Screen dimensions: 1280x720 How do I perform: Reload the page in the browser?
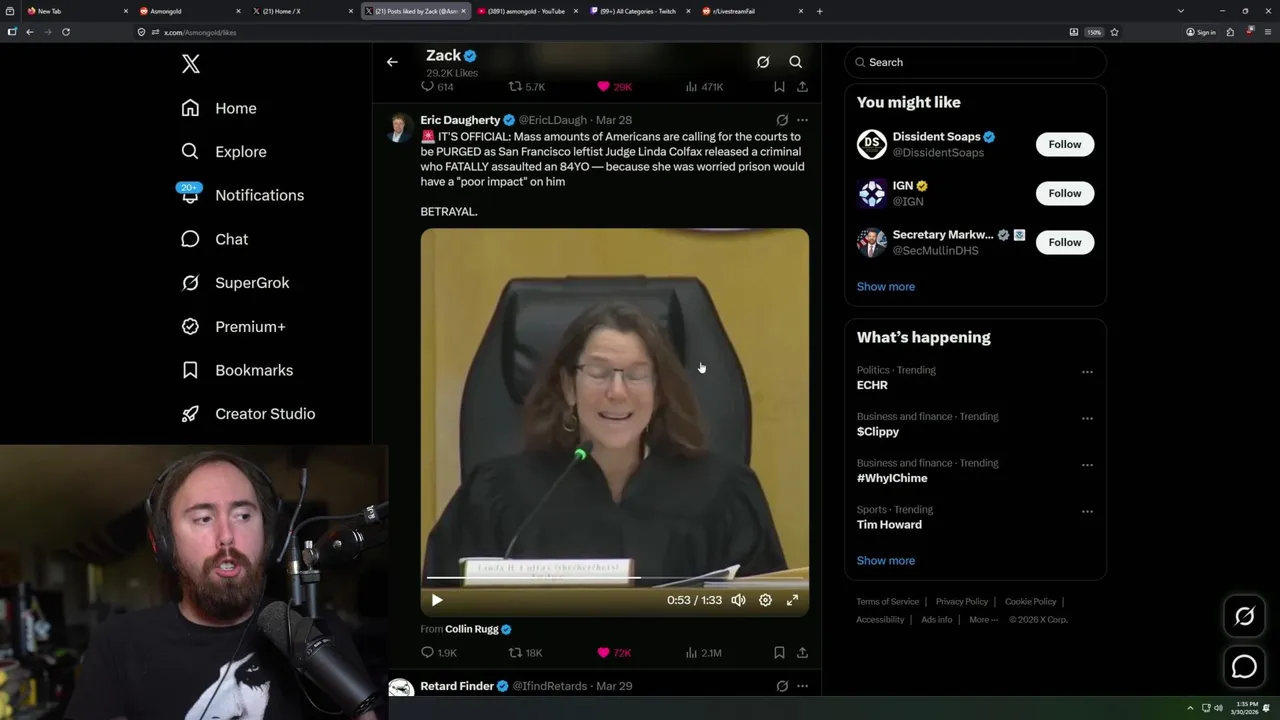click(66, 32)
